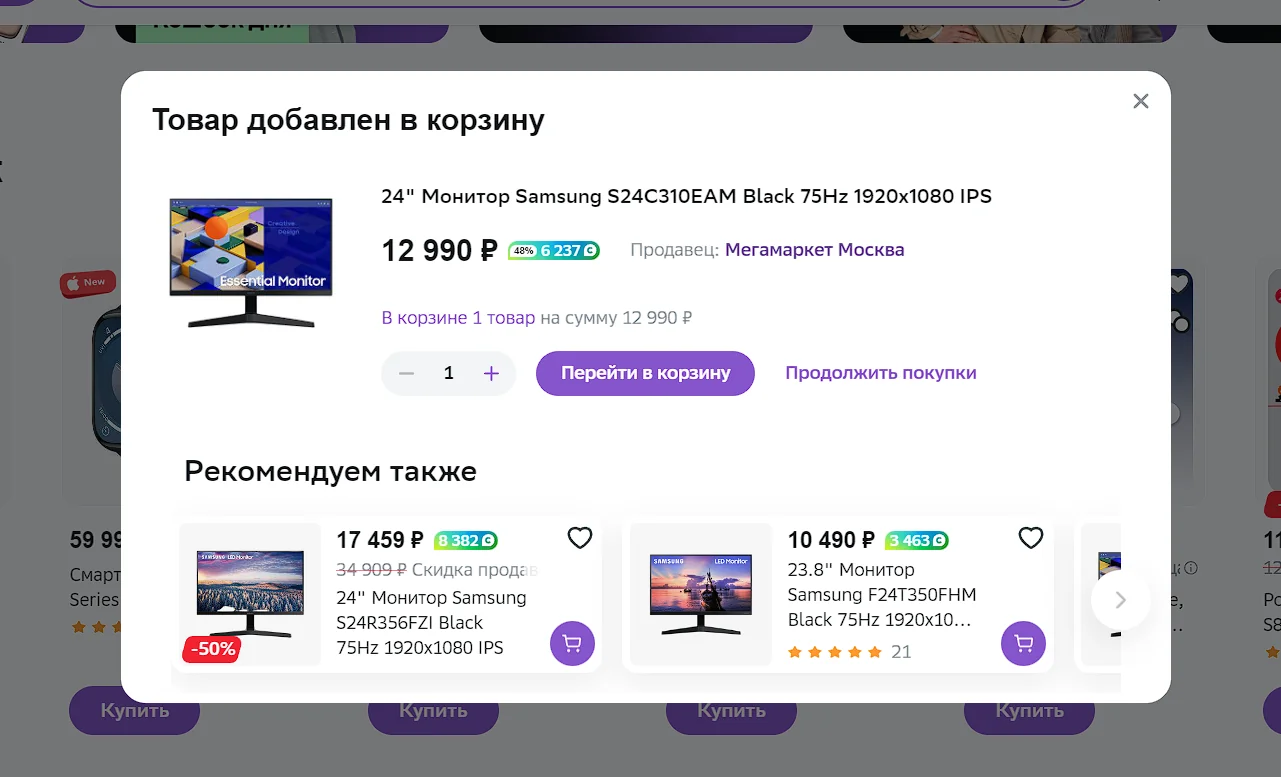Screen dimensions: 1281x777
Task: Decrease monitor quantity with minus button
Action: (406, 373)
